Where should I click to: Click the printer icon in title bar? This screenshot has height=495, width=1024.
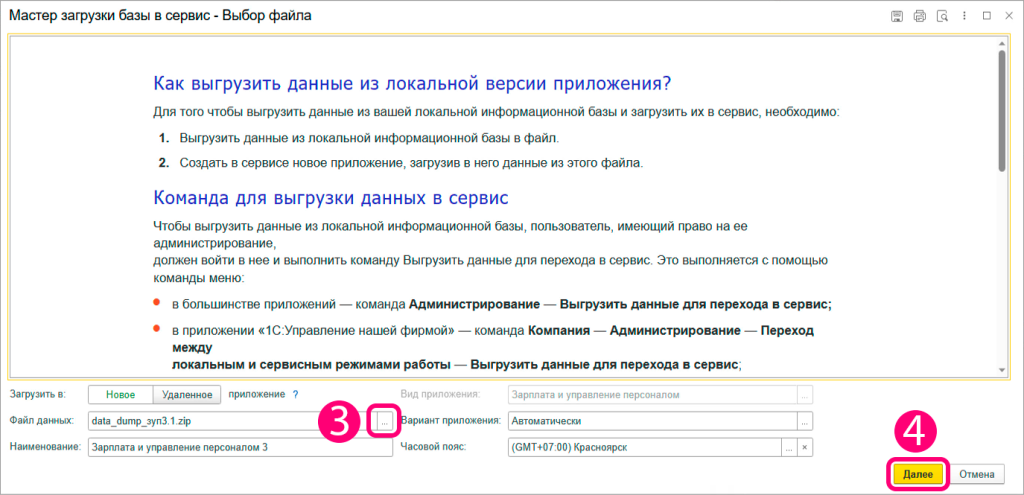click(x=919, y=16)
